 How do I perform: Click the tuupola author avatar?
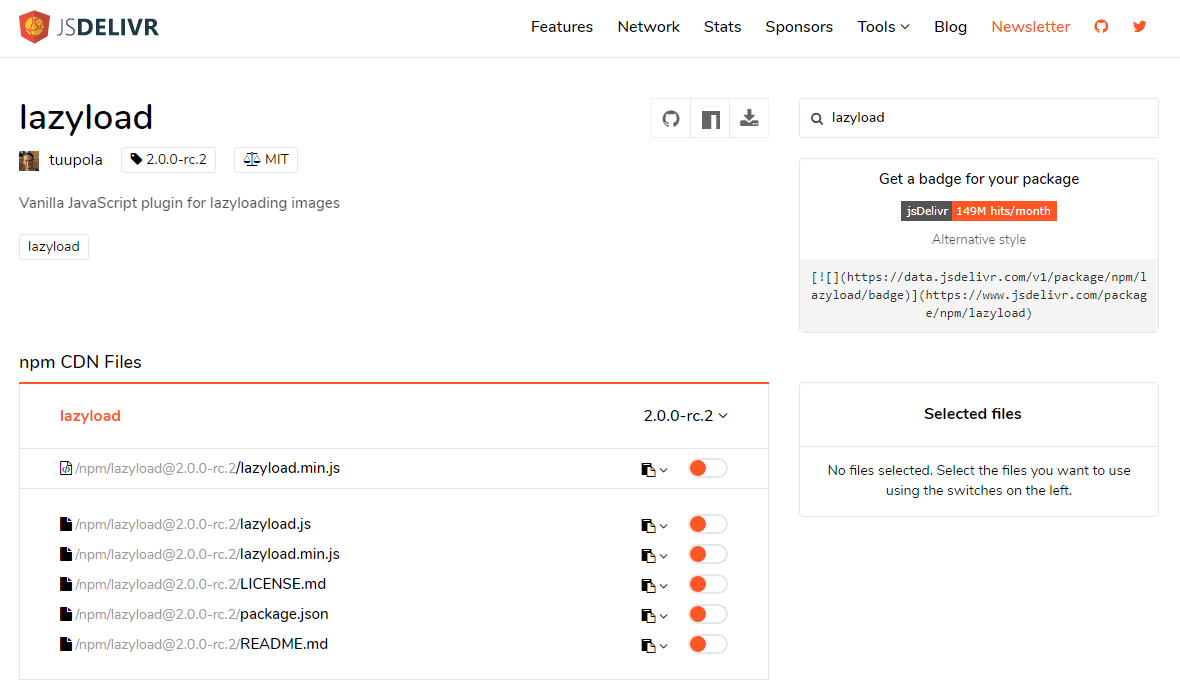pos(29,160)
